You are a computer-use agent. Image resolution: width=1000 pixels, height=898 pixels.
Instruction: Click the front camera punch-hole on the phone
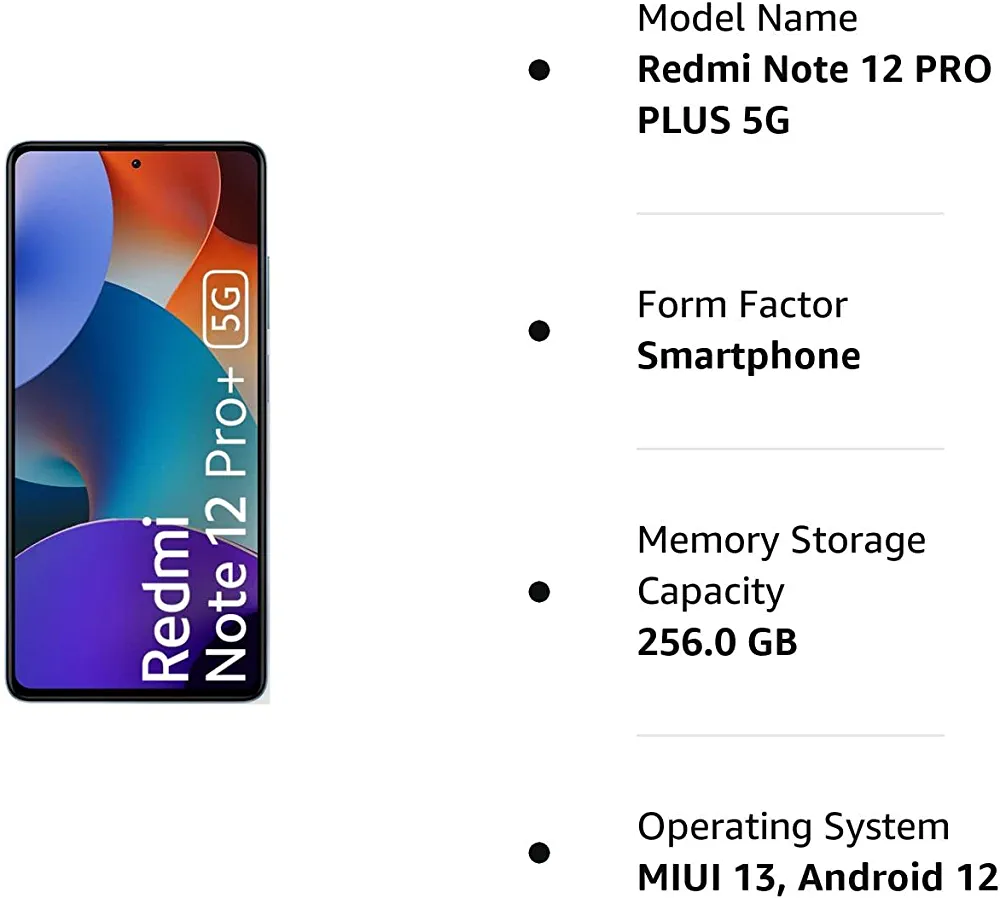pyautogui.click(x=136, y=163)
